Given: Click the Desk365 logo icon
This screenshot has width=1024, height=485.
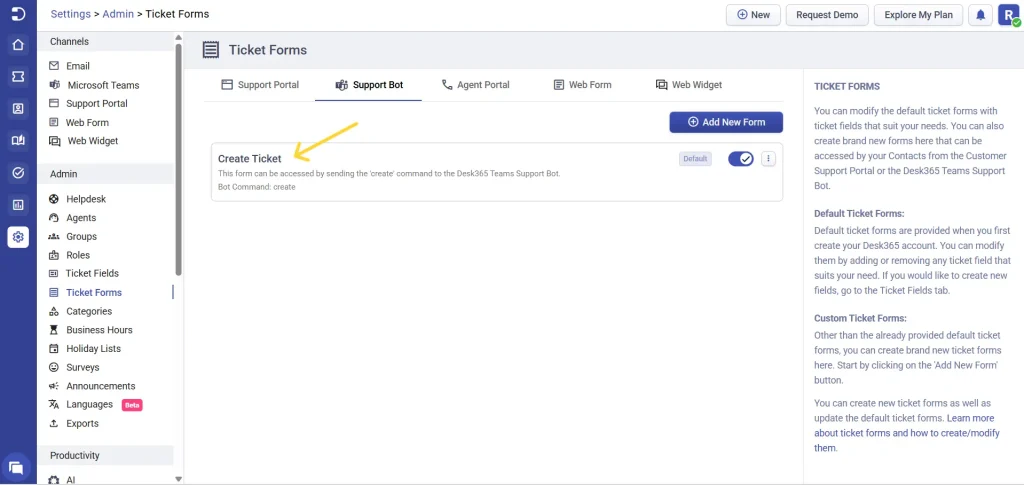Looking at the screenshot, I should (18, 14).
